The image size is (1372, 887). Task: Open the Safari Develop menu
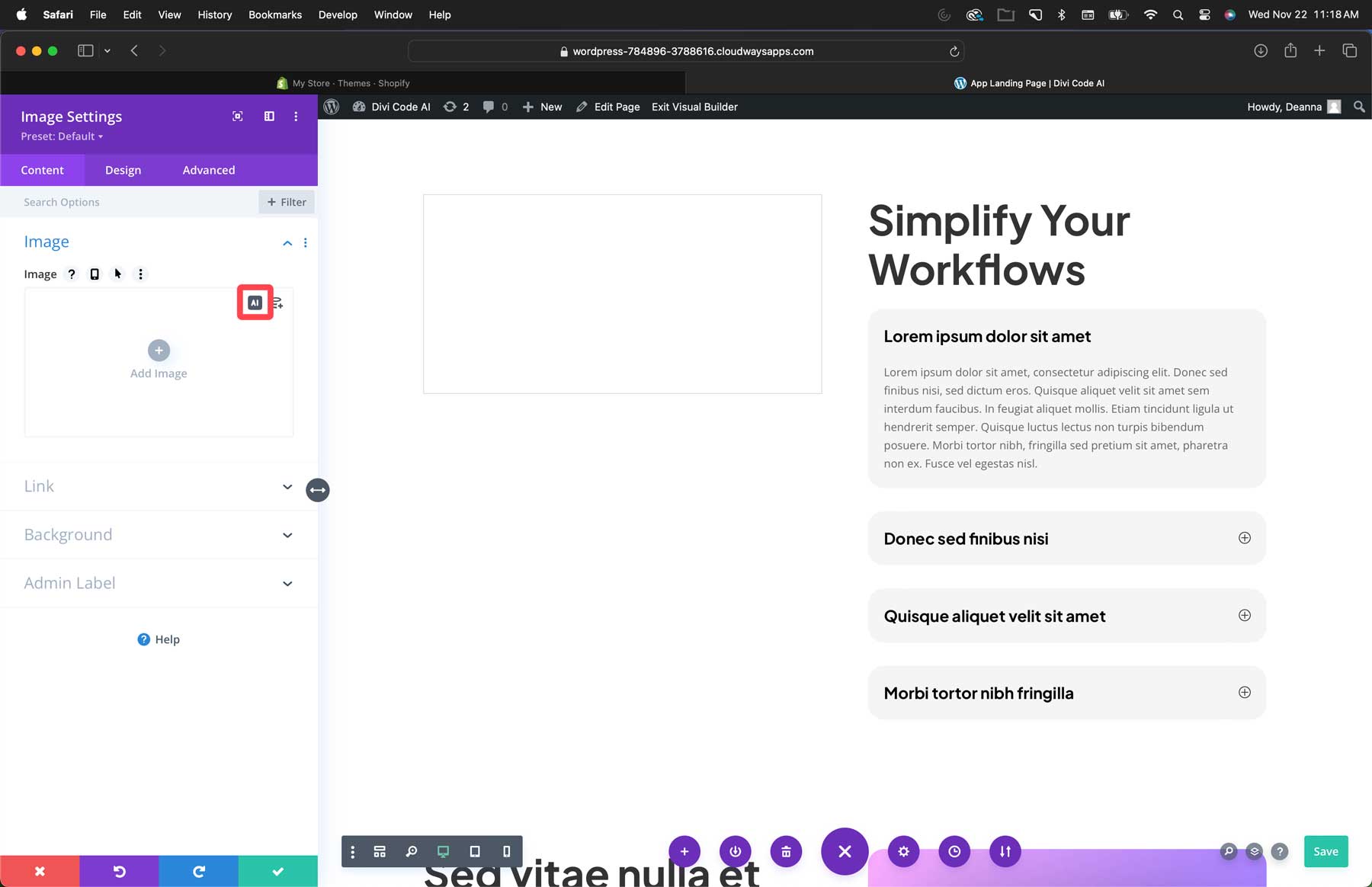[x=338, y=14]
